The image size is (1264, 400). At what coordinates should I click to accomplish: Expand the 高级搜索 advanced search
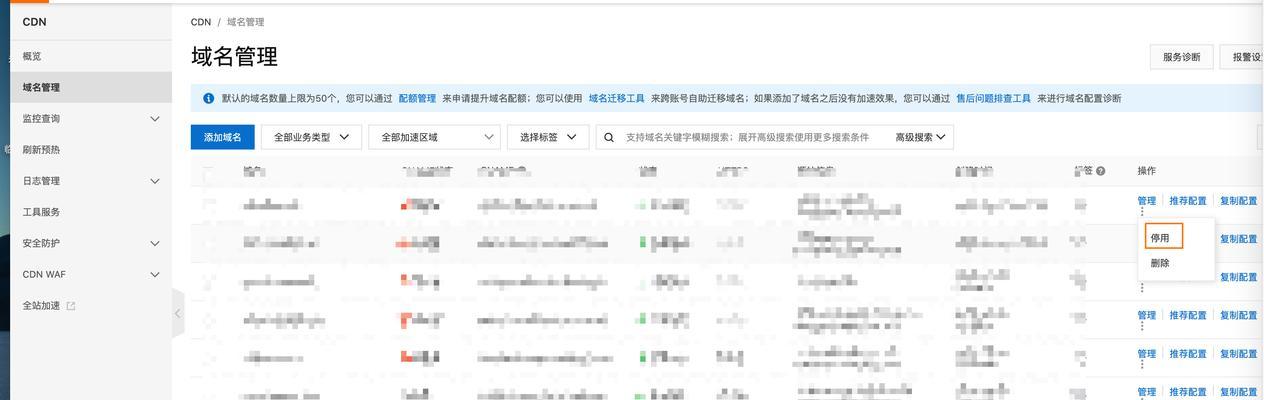click(x=920, y=137)
